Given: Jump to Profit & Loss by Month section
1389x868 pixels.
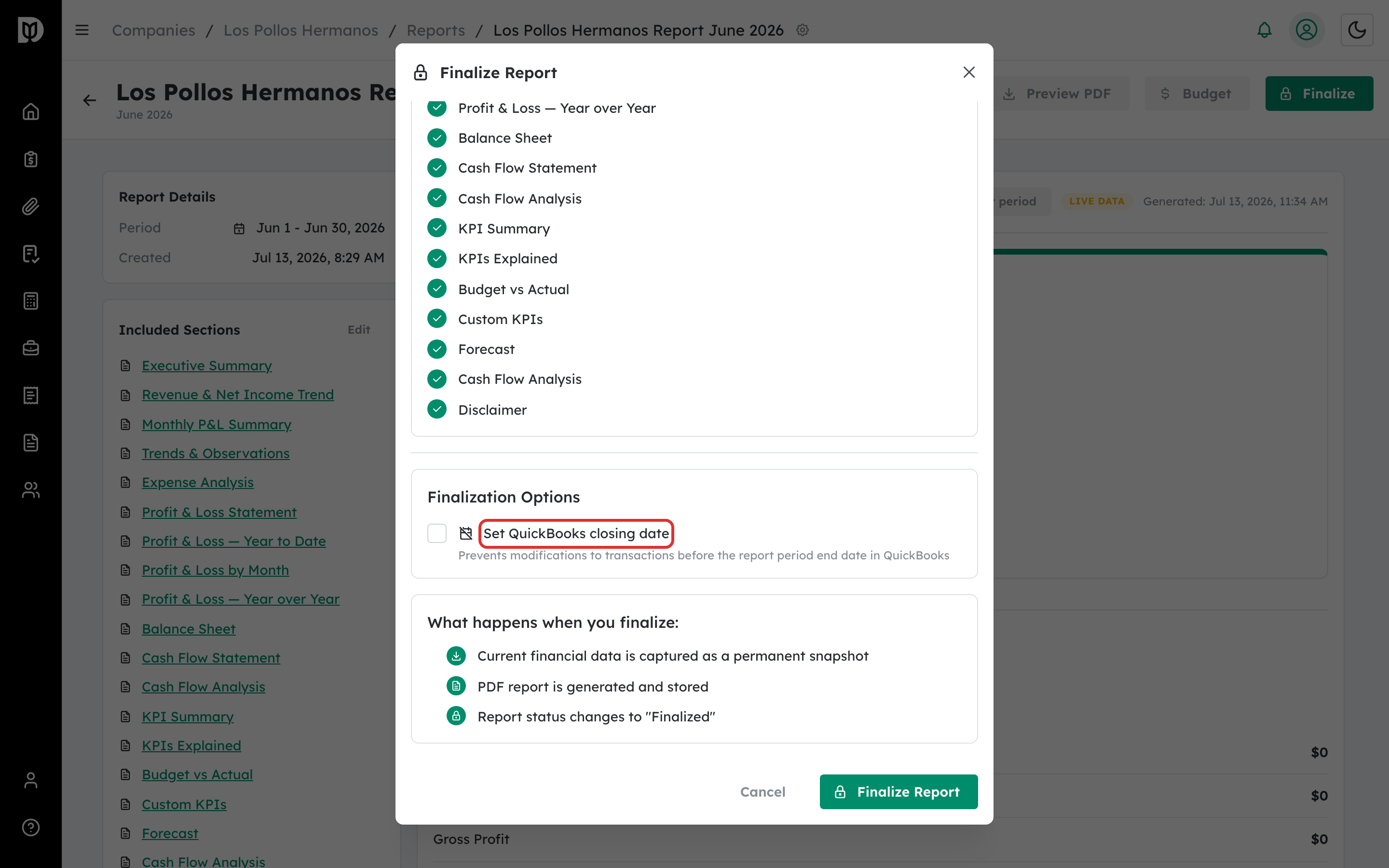Looking at the screenshot, I should pyautogui.click(x=215, y=570).
